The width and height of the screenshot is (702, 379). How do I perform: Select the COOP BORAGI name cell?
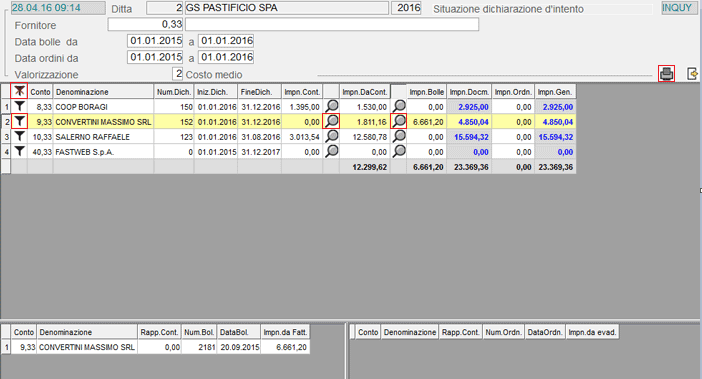[103, 107]
